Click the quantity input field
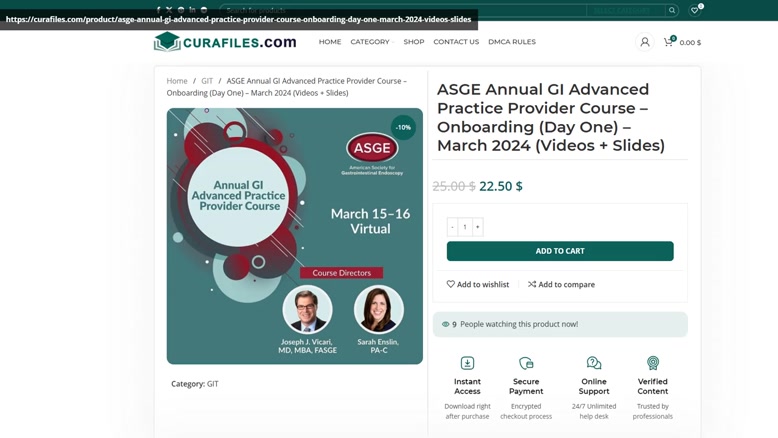The width and height of the screenshot is (778, 438). pos(465,227)
